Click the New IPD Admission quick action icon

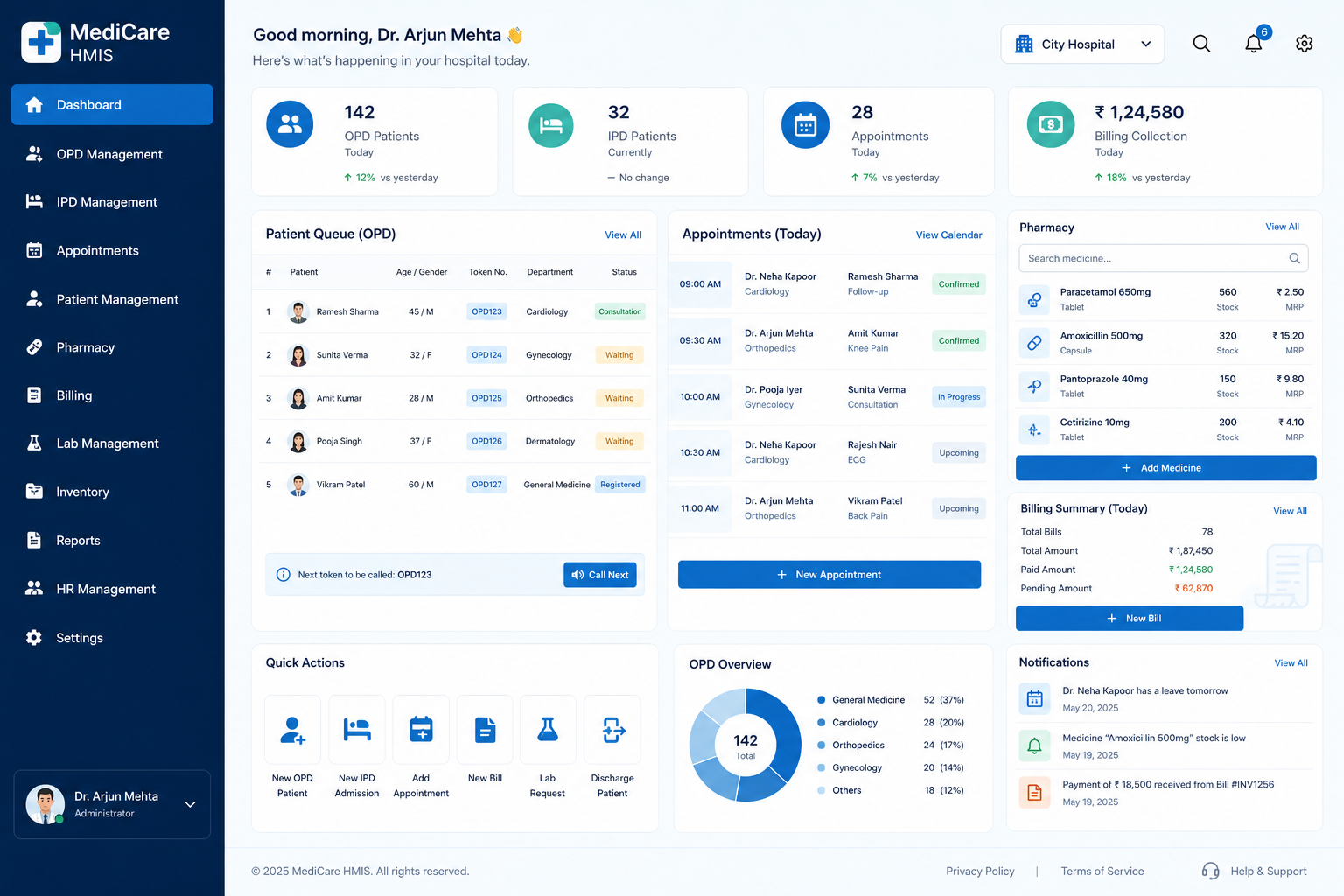pyautogui.click(x=357, y=730)
